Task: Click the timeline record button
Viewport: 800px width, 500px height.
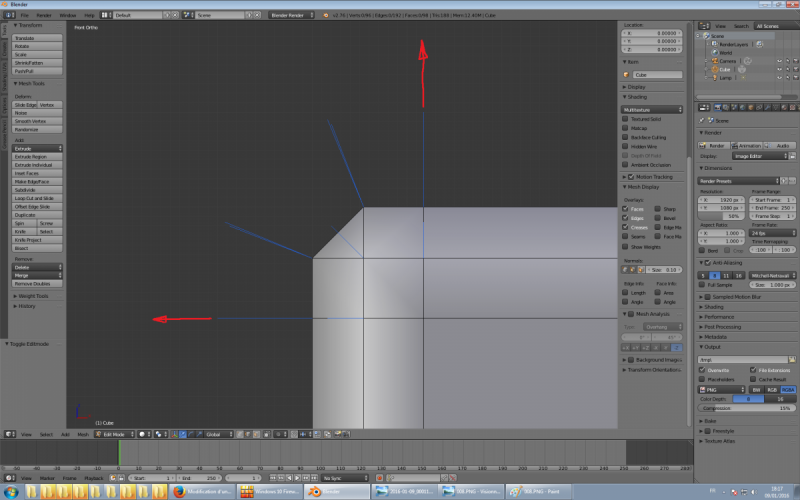Action: pos(379,478)
